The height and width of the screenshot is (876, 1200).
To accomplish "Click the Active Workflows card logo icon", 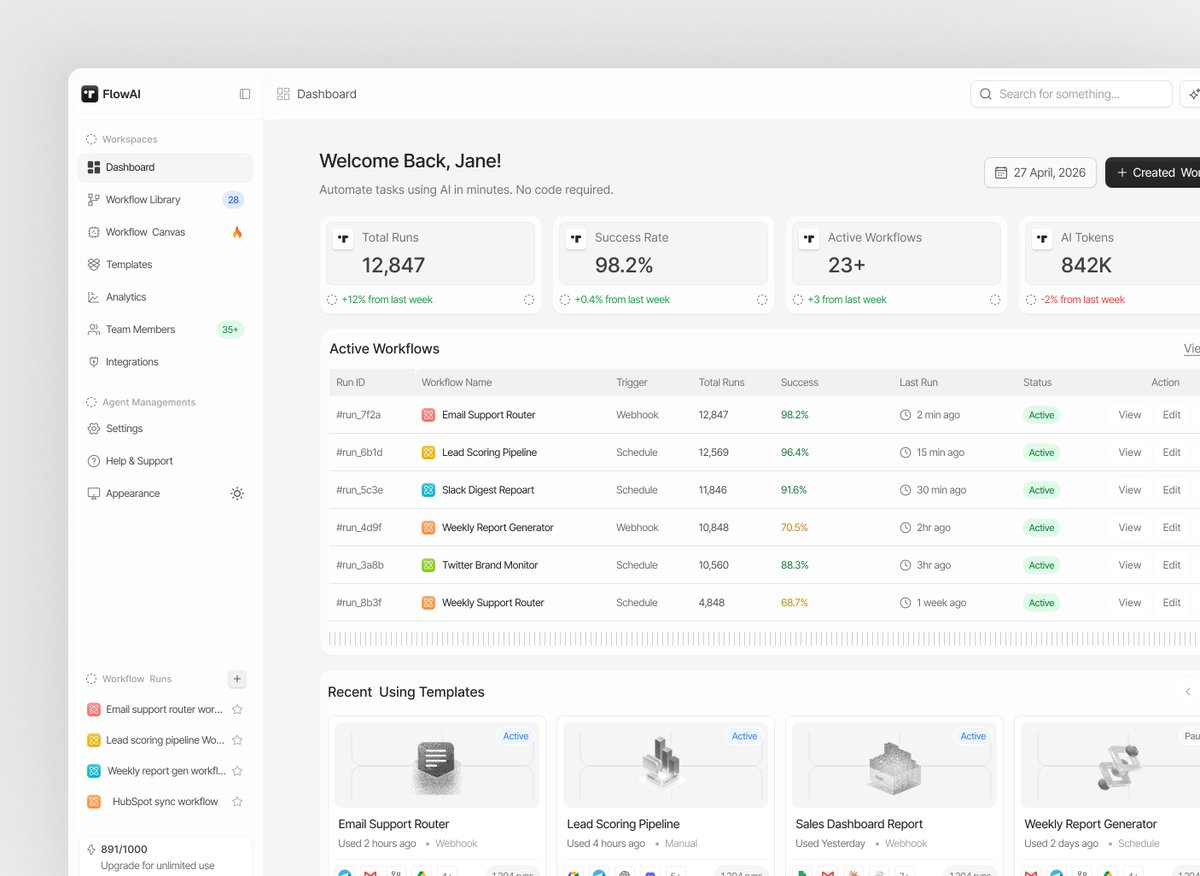I will pyautogui.click(x=809, y=239).
